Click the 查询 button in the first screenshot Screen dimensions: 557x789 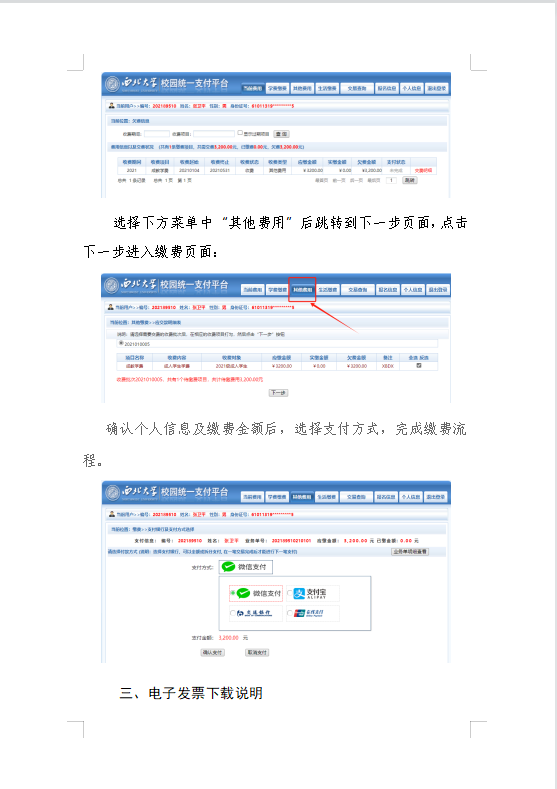pyautogui.click(x=281, y=134)
